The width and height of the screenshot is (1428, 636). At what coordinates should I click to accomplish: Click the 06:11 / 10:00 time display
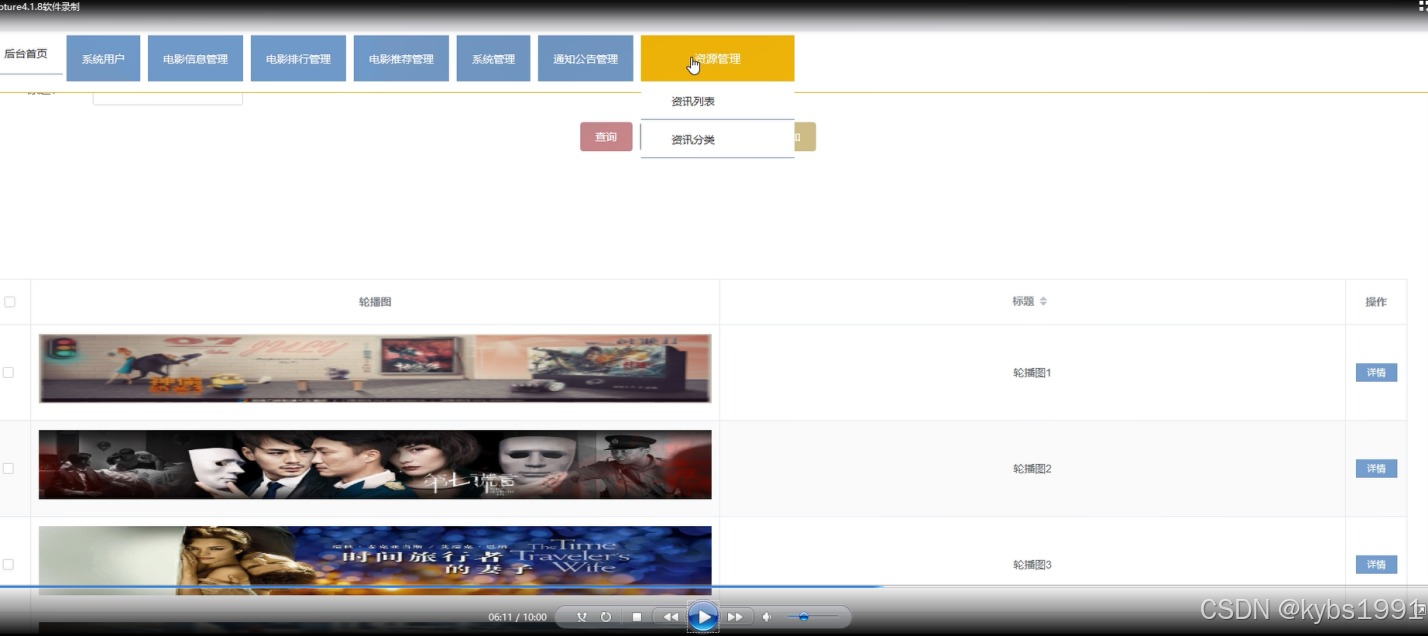click(517, 617)
